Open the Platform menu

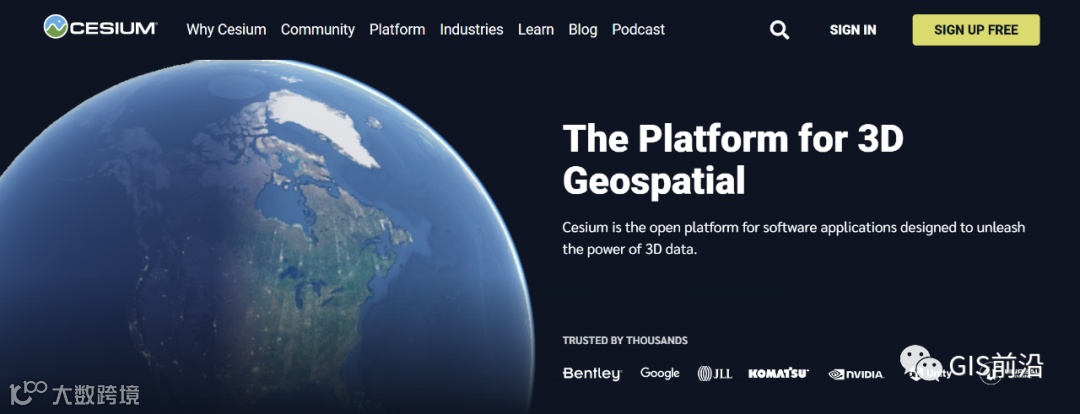tap(397, 30)
